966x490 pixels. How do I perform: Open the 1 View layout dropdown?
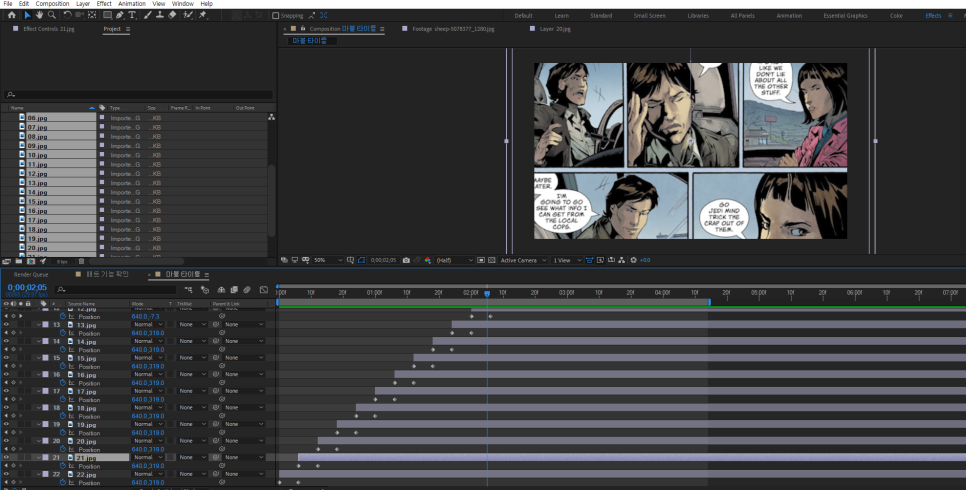coord(567,260)
